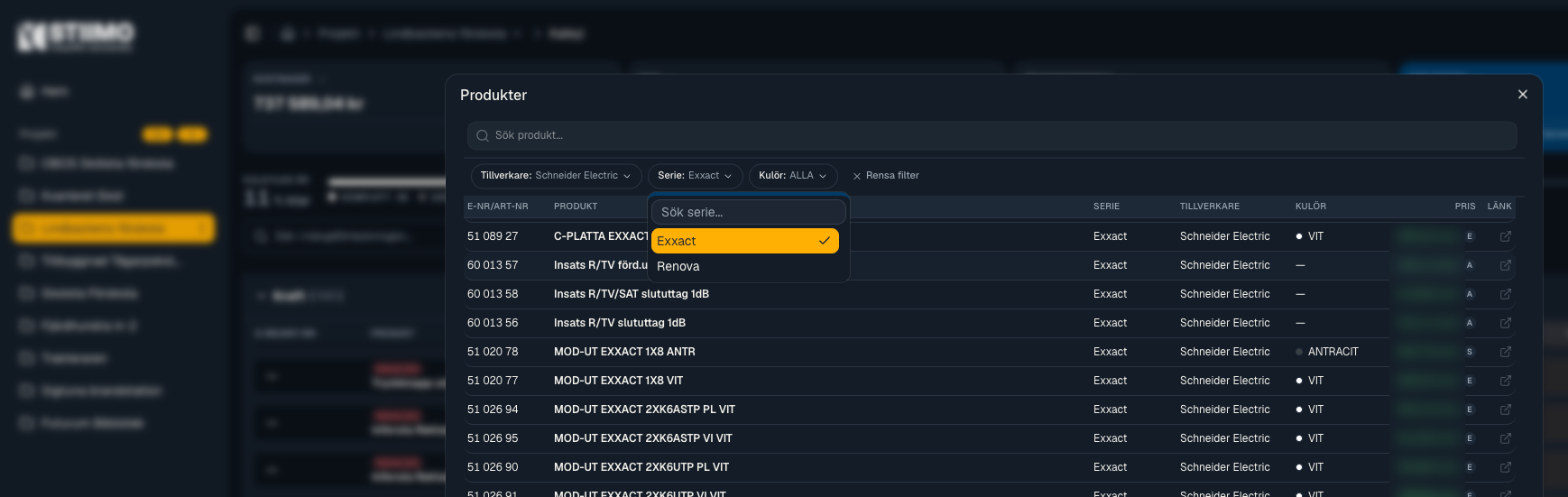Open link icon for MOD-UT EXXACT 2XK6UTP PL VIT

click(1505, 467)
